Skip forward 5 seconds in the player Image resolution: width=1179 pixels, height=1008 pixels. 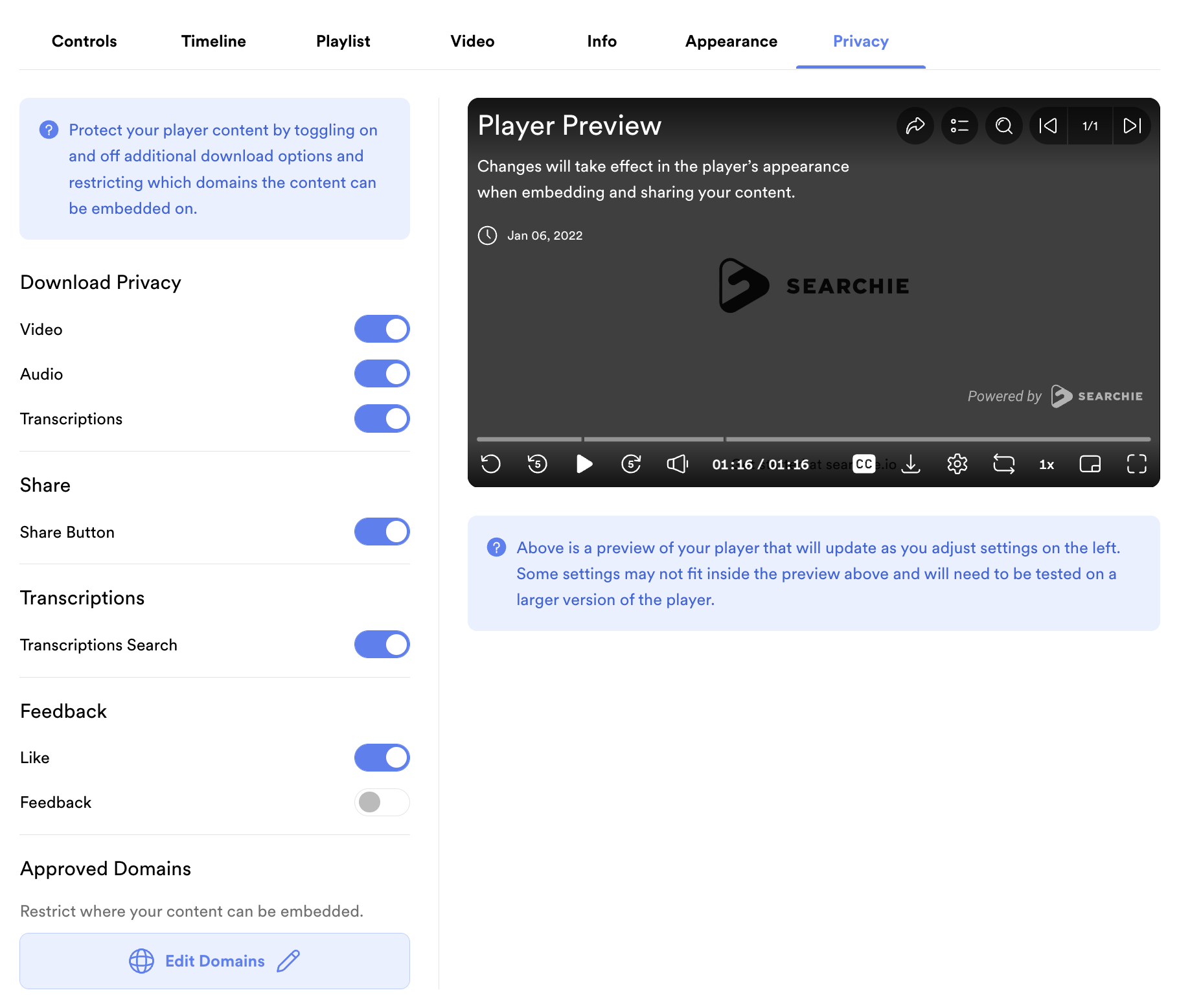[x=631, y=464]
